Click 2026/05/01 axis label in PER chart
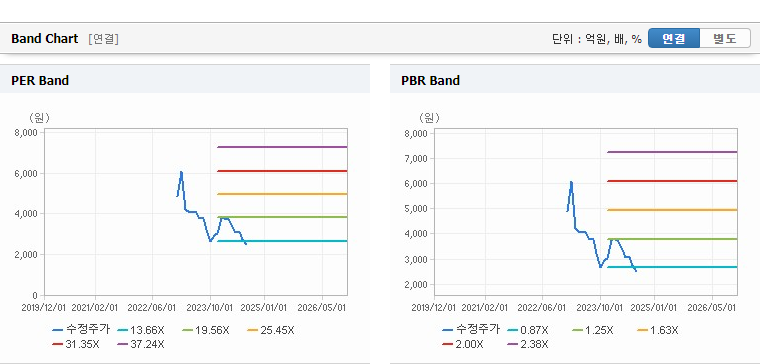This screenshot has width=760, height=364. pyautogui.click(x=322, y=308)
